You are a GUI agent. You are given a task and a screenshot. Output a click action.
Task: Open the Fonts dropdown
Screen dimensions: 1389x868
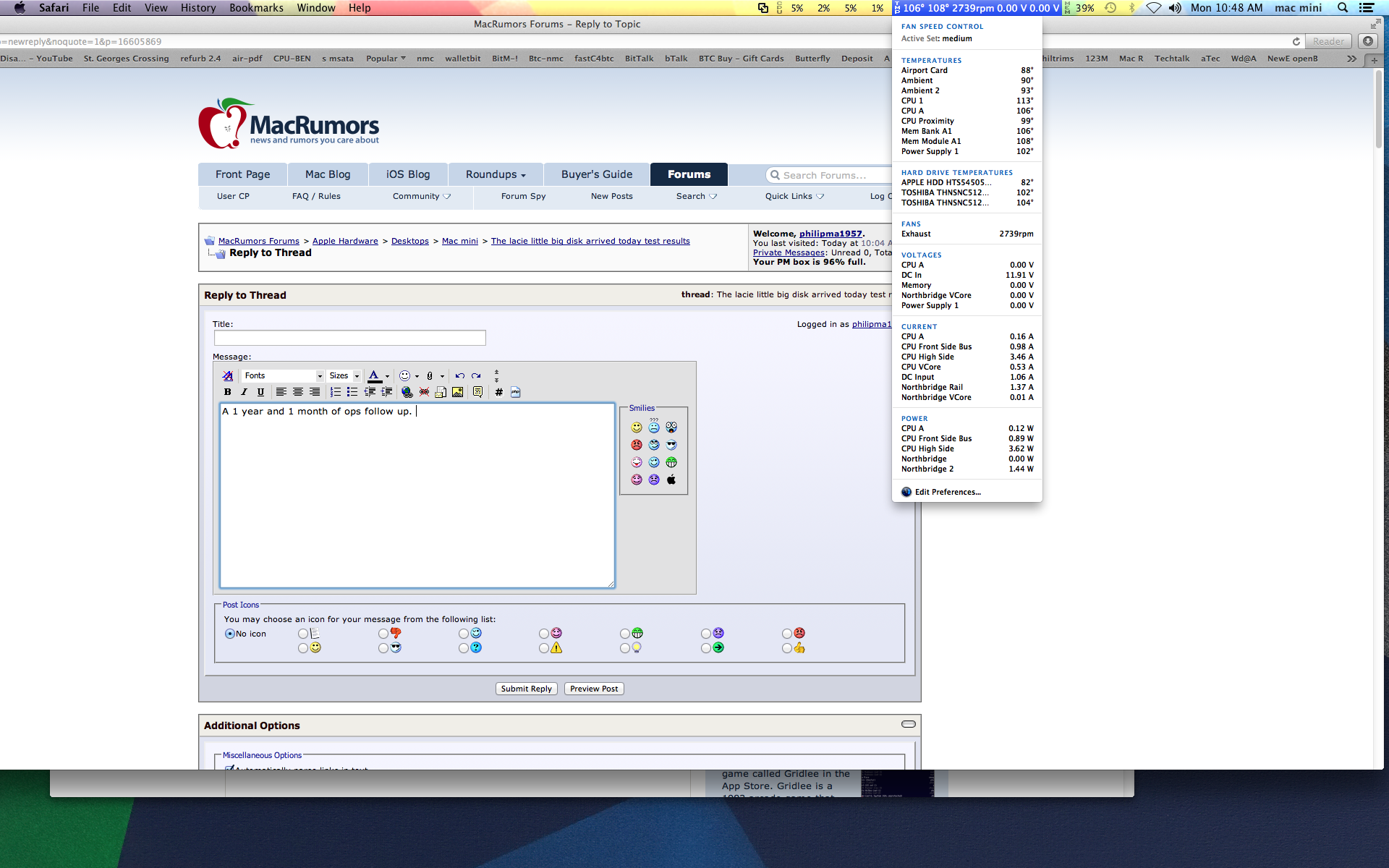283,375
